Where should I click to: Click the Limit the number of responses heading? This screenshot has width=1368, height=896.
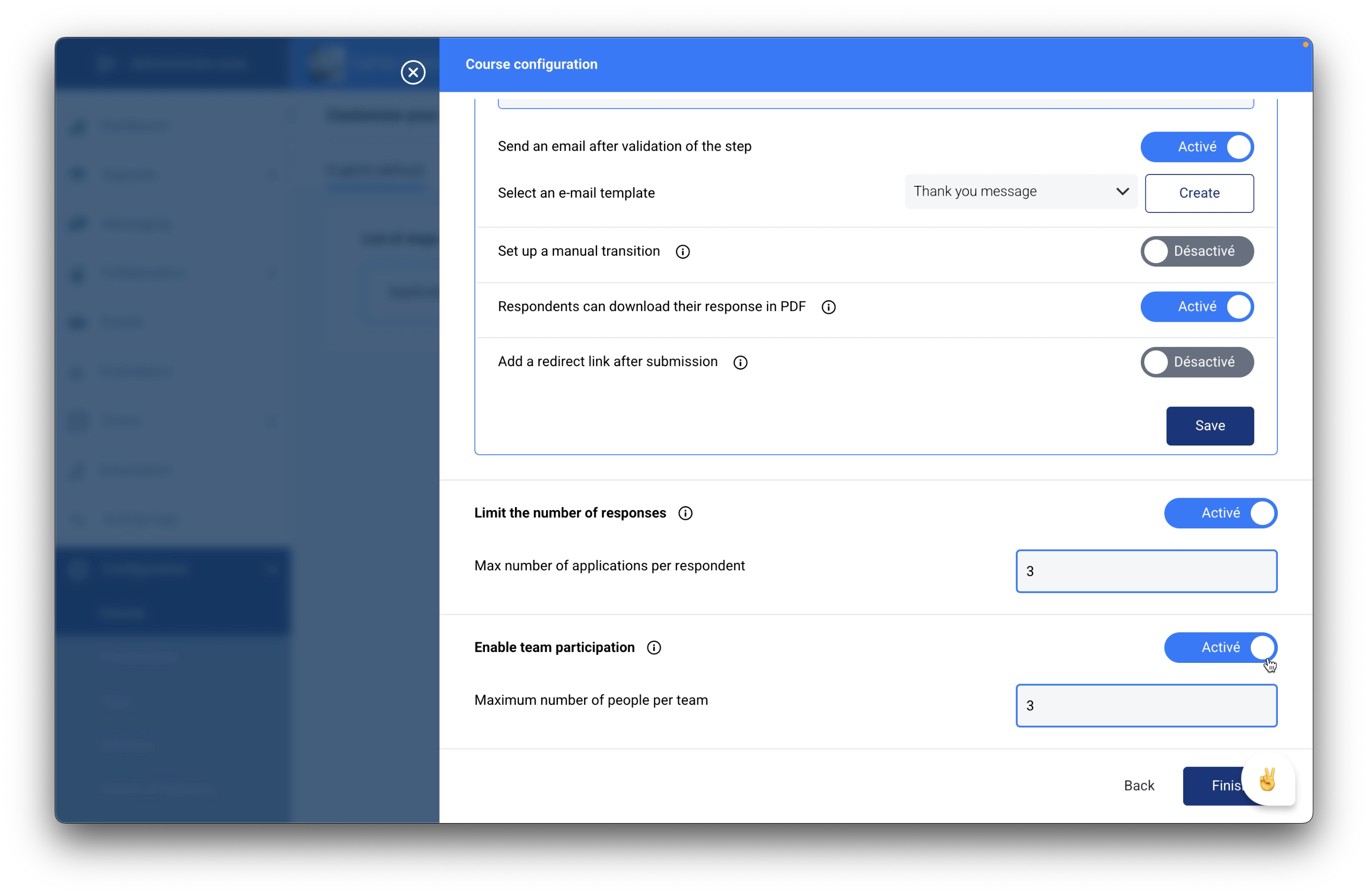click(570, 513)
